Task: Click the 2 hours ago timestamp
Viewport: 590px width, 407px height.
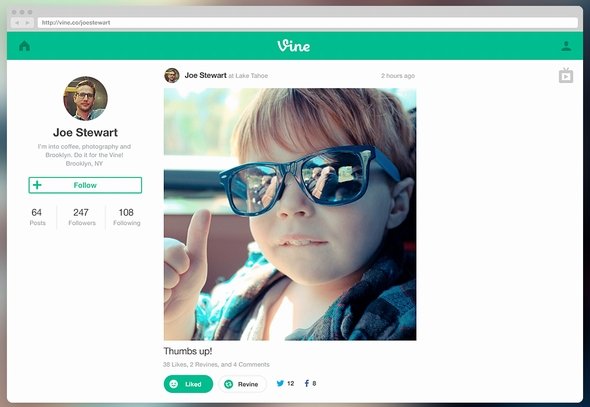Action: click(x=398, y=76)
